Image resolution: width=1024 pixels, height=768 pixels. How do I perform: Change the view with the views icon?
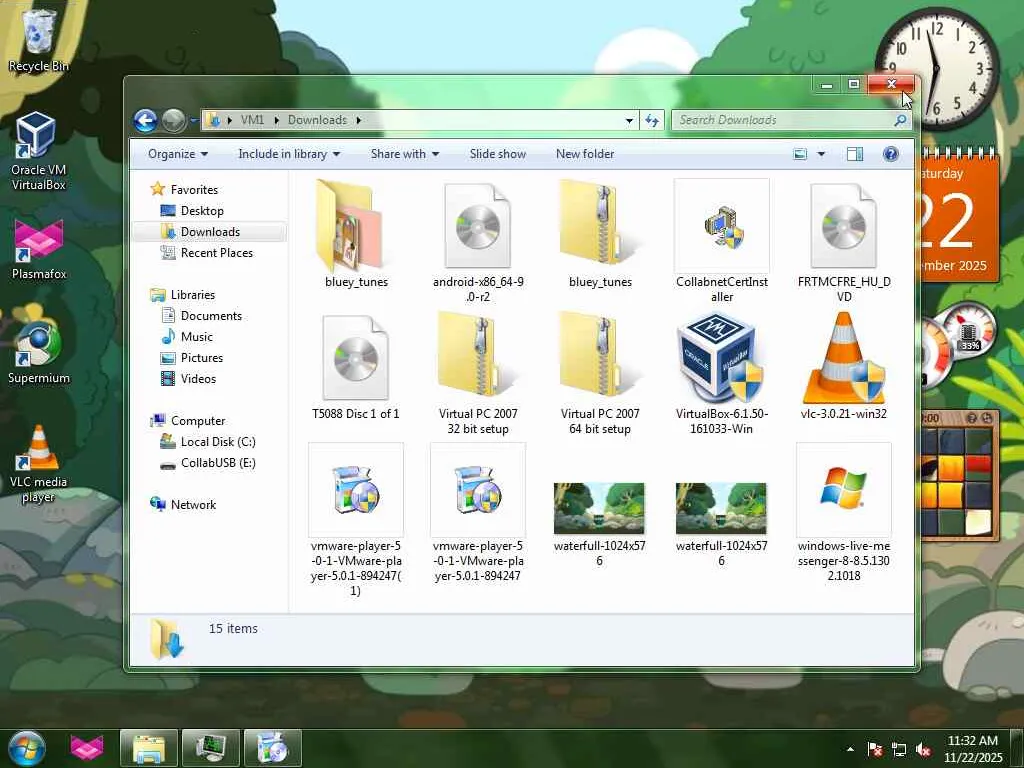point(800,154)
